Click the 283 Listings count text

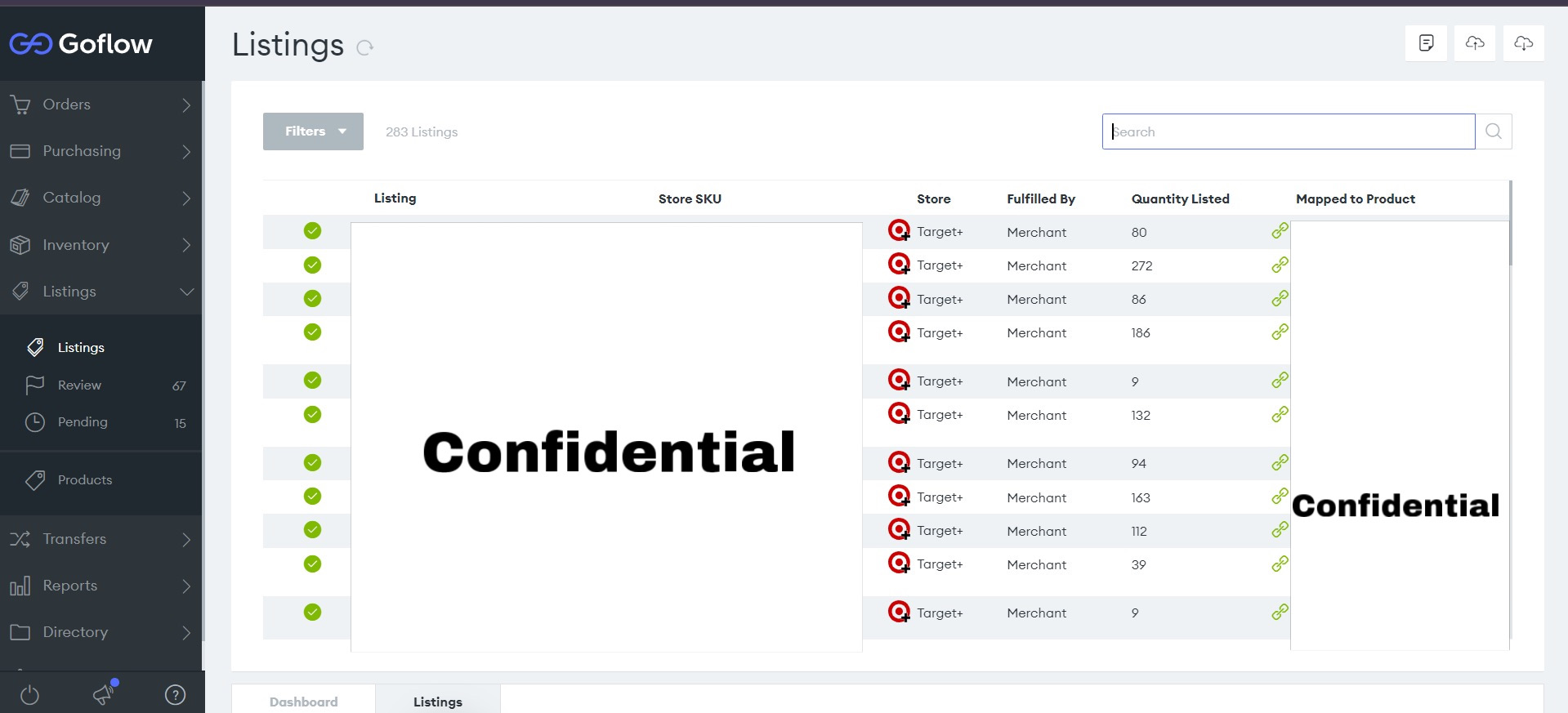point(422,131)
